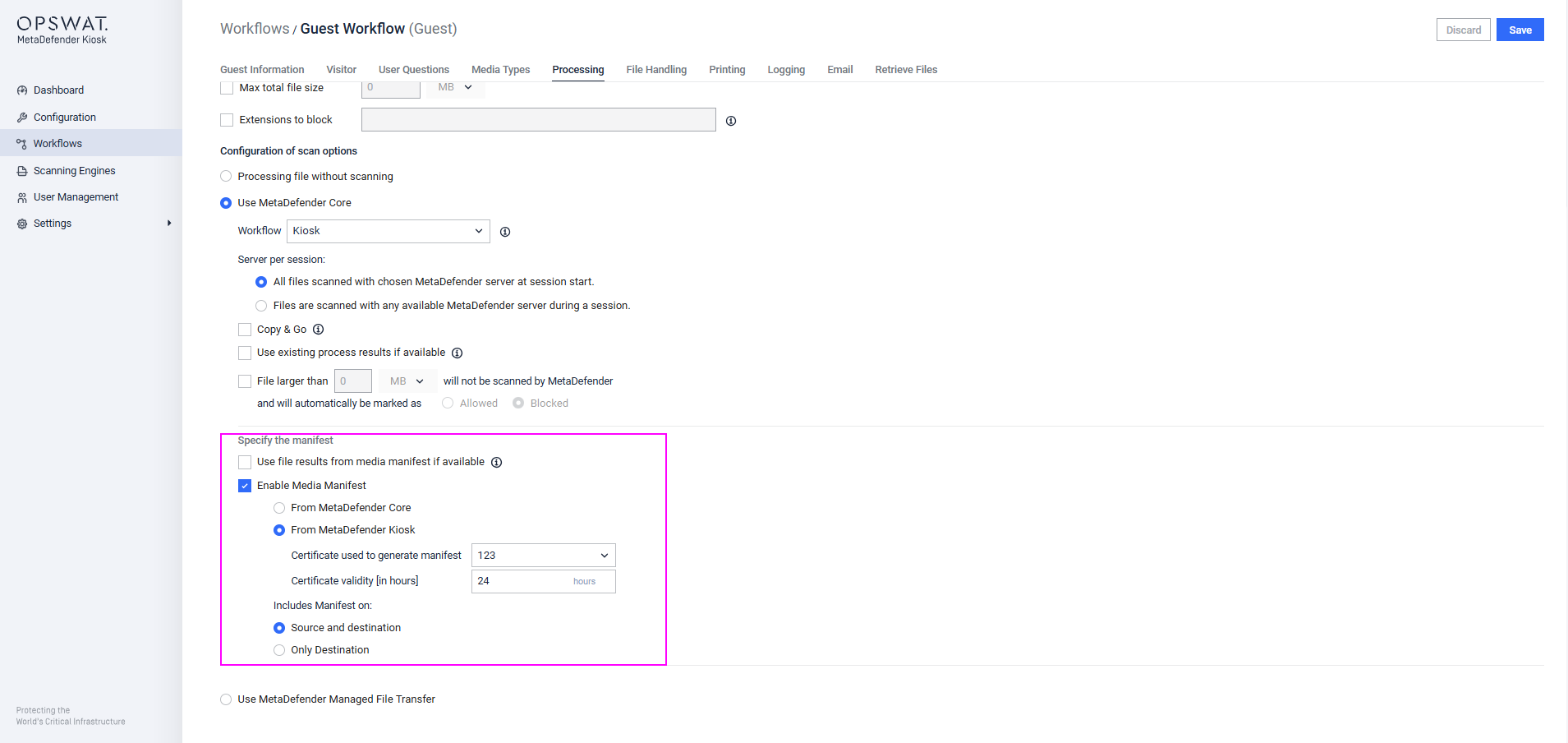Viewport: 1568px width, 743px height.
Task: Select the Blocked radio option
Action: coord(518,404)
